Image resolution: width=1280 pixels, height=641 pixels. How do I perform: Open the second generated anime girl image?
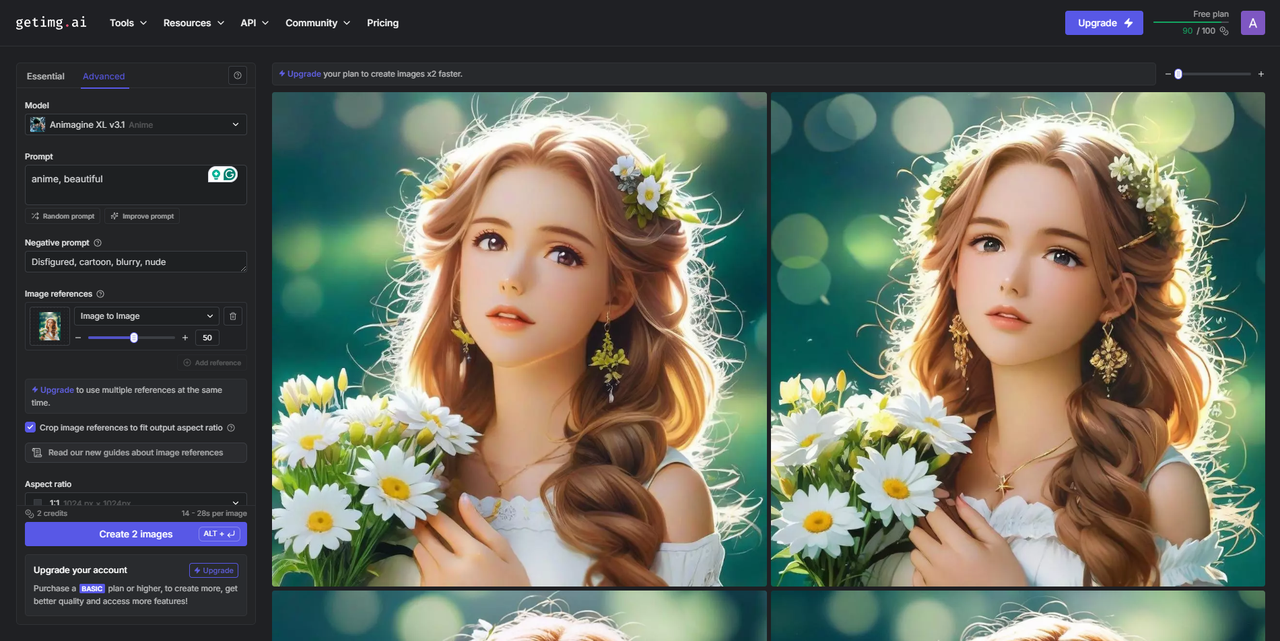pos(1018,339)
